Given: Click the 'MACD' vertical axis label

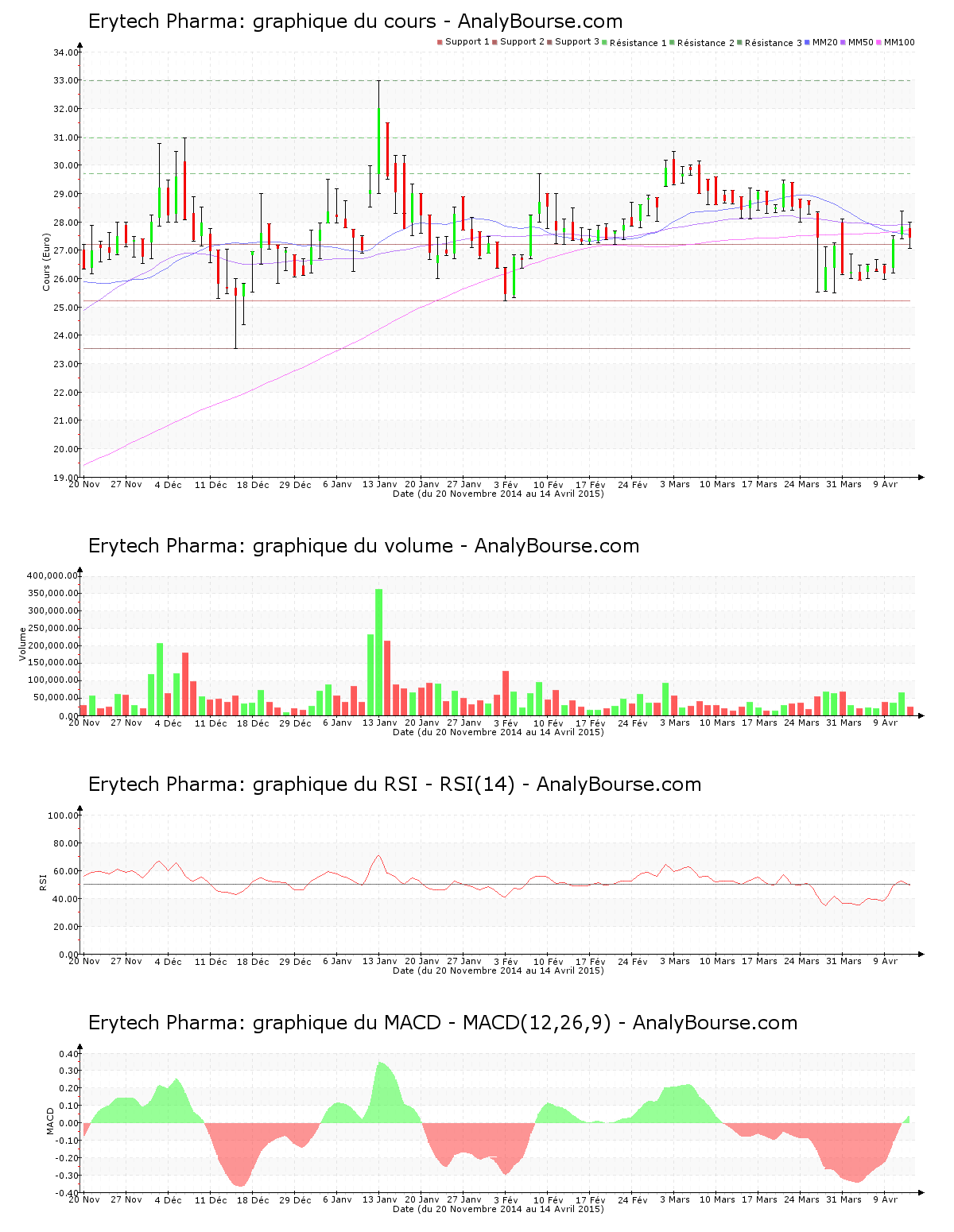Looking at the screenshot, I should (x=51, y=1121).
